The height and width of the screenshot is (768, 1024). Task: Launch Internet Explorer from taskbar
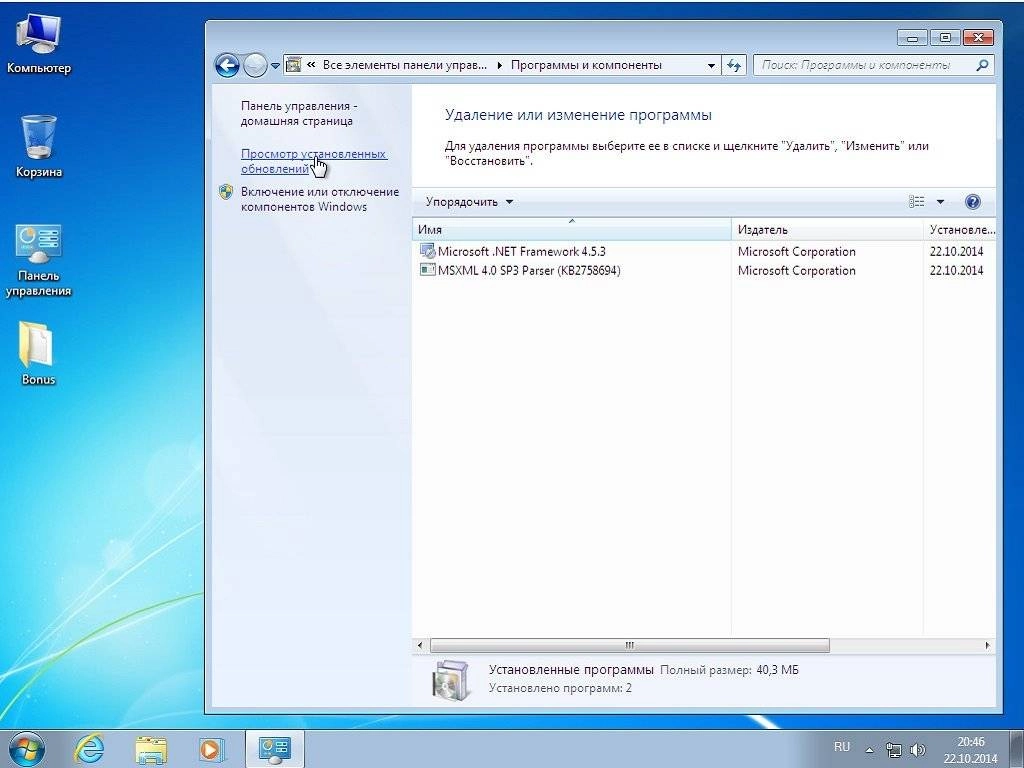[x=89, y=749]
